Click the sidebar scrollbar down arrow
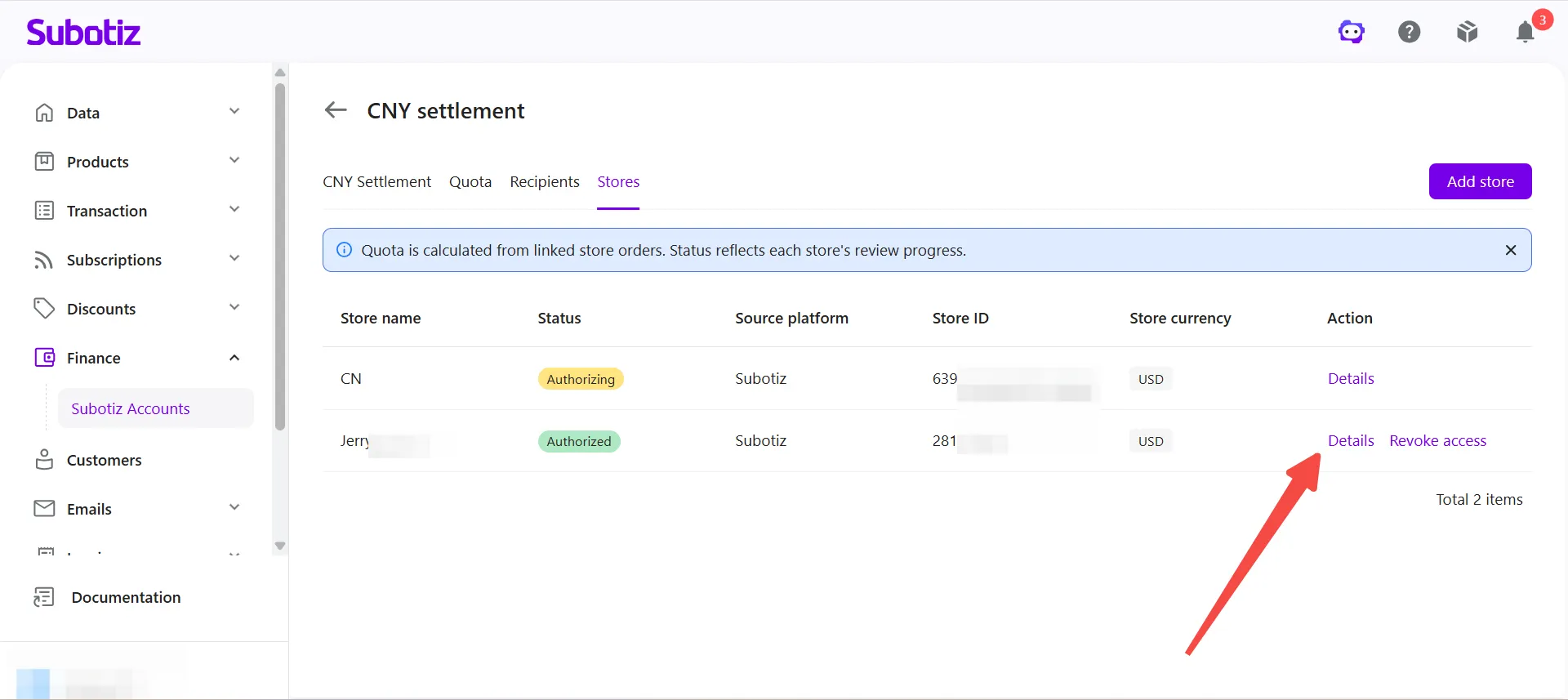The image size is (1568, 700). pos(280,546)
